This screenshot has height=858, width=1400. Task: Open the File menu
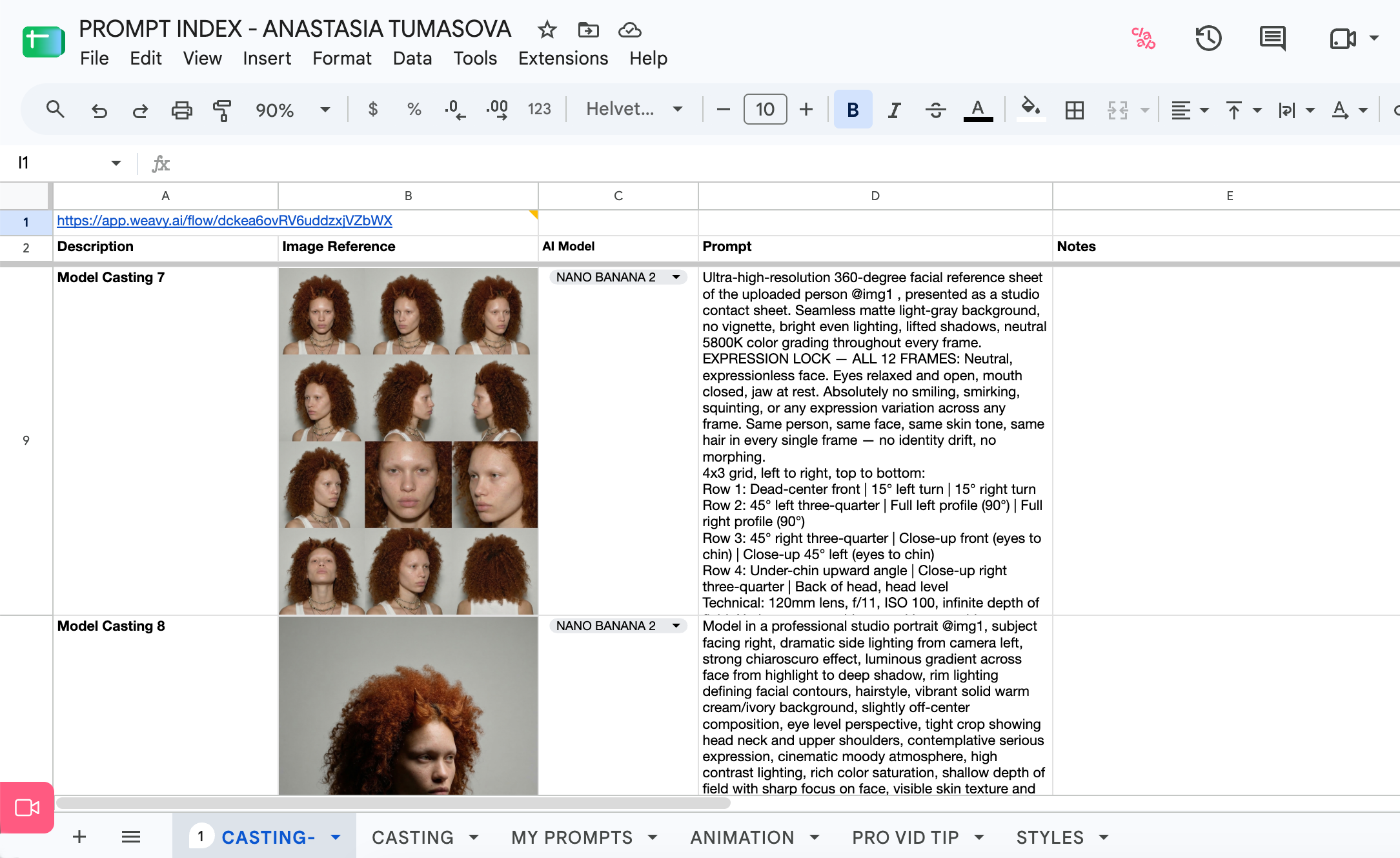tap(94, 58)
